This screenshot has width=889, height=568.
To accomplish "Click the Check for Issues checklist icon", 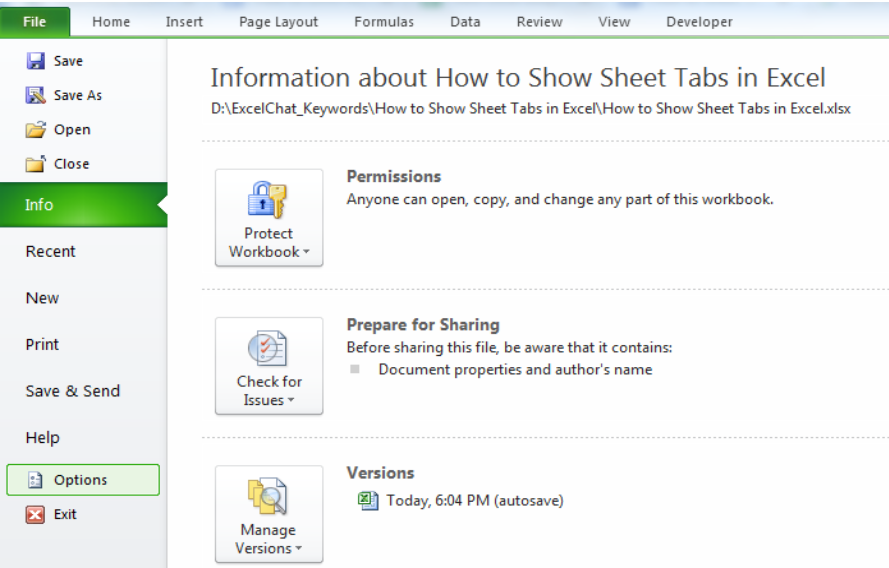I will [x=268, y=347].
